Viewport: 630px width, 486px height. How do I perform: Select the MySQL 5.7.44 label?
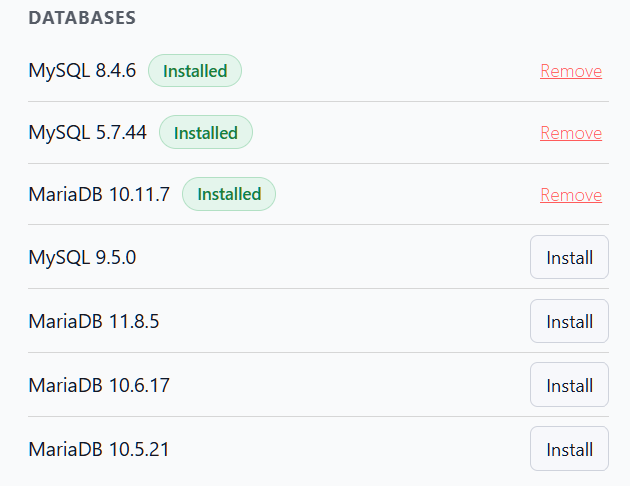pos(88,133)
